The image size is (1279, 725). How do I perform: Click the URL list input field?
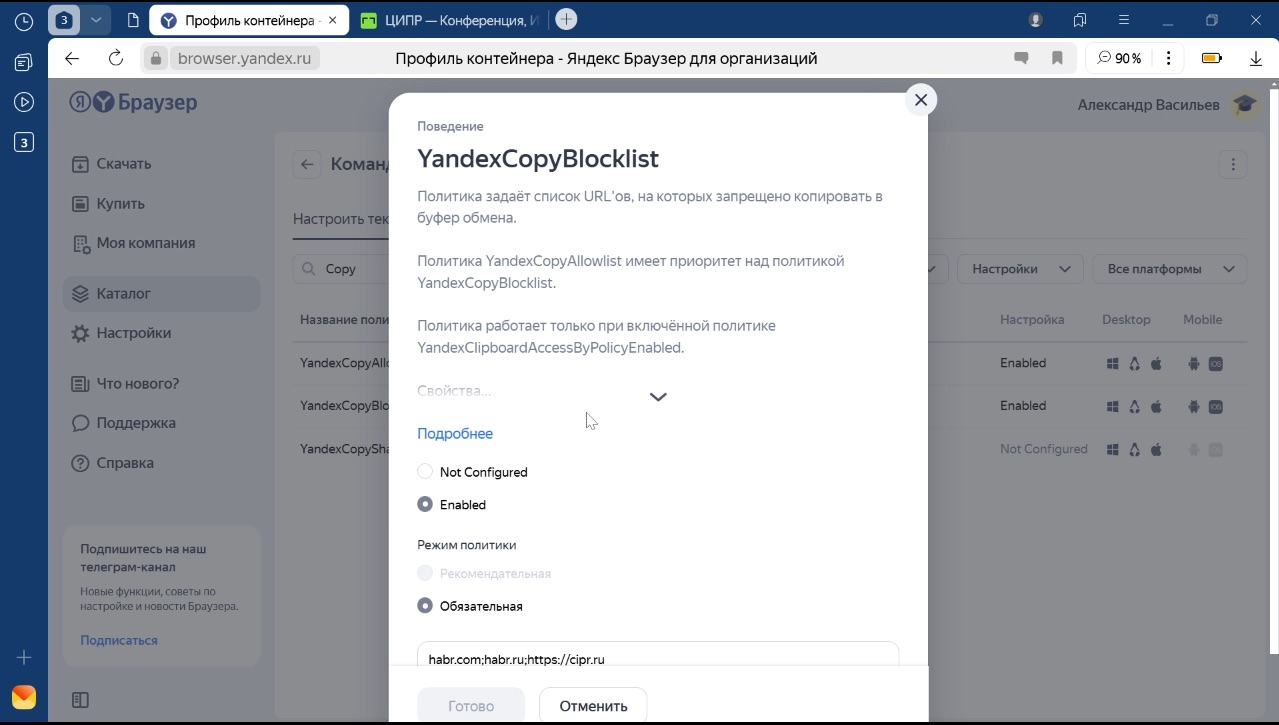[x=658, y=656]
